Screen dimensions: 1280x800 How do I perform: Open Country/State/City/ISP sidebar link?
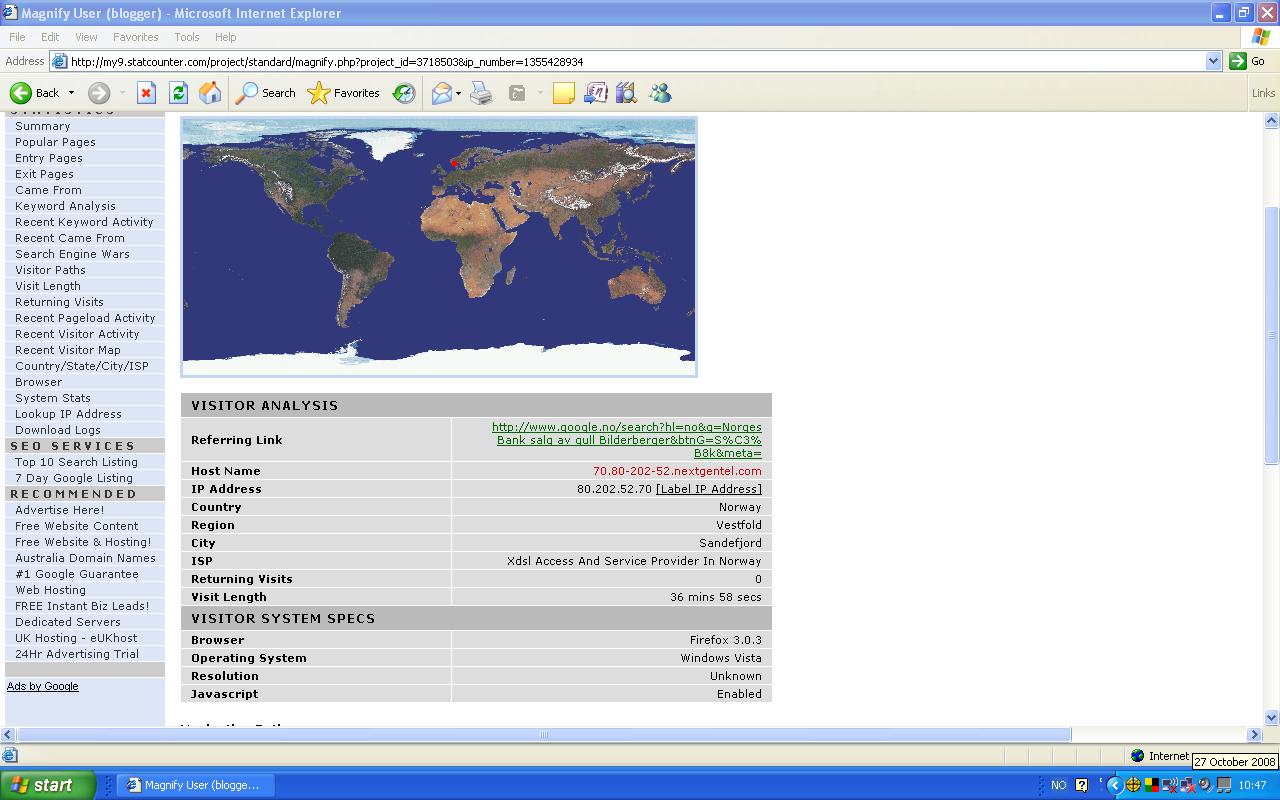pyautogui.click(x=82, y=366)
